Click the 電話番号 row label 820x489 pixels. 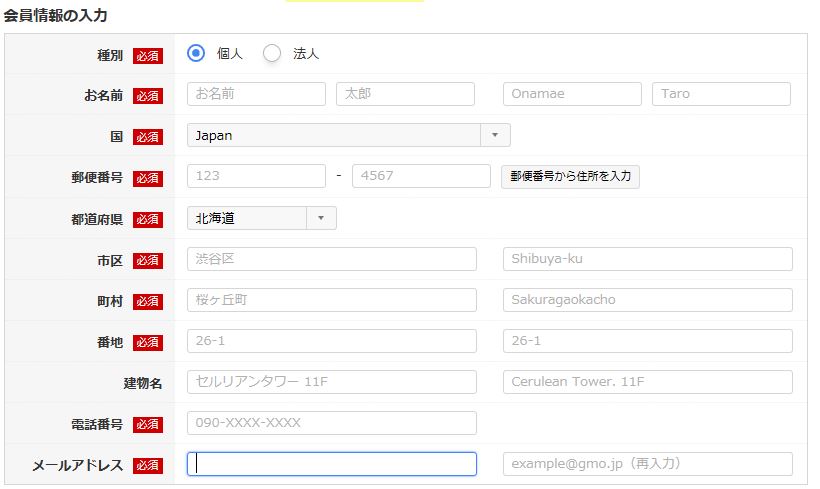coord(97,424)
